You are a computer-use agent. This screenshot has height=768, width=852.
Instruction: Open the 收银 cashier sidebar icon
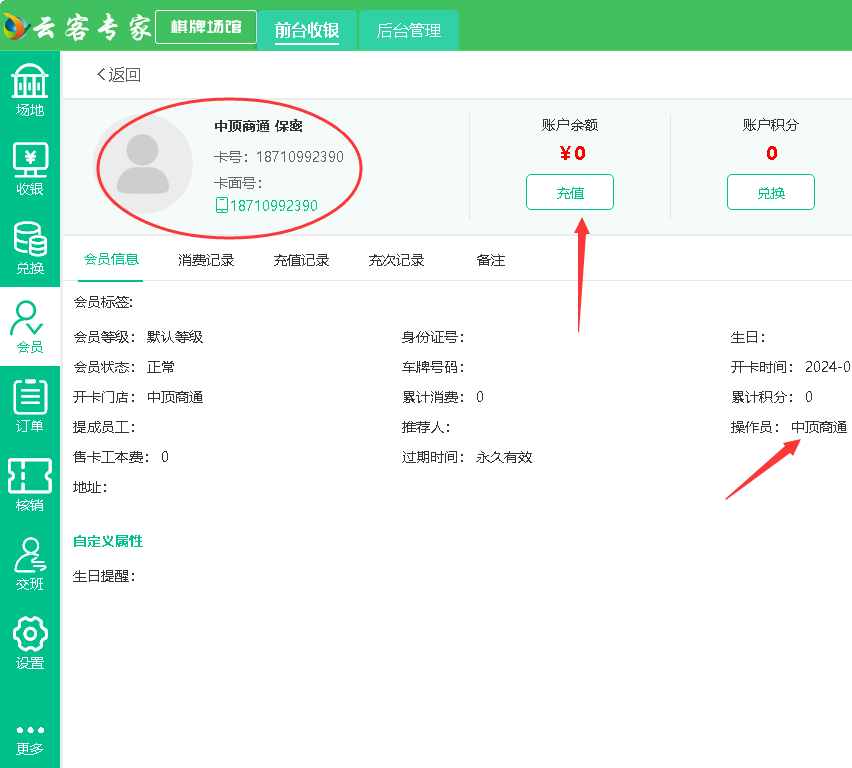30,168
